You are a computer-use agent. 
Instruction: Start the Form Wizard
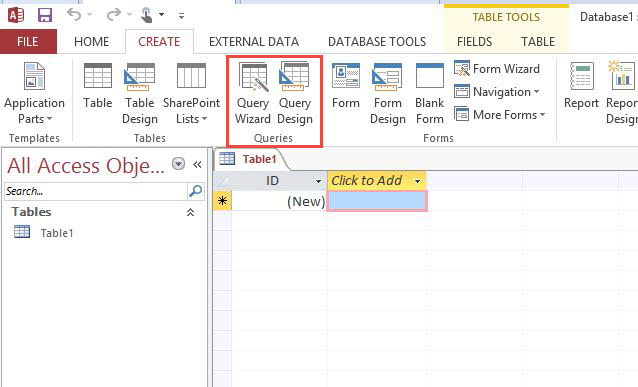[x=497, y=68]
